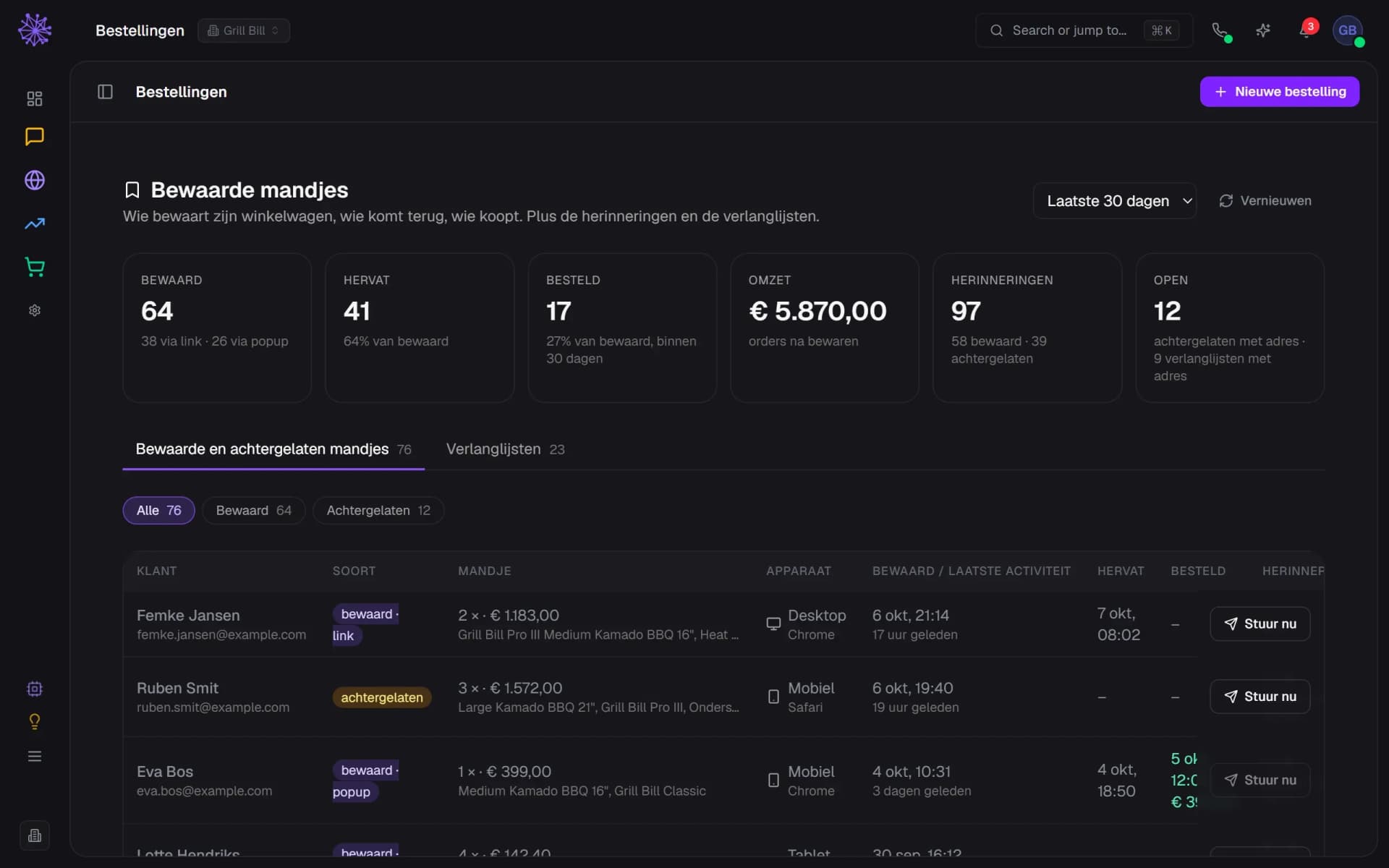Click the Bewaard 64 stat card
Screen dimensions: 1389x868
pyautogui.click(x=217, y=328)
